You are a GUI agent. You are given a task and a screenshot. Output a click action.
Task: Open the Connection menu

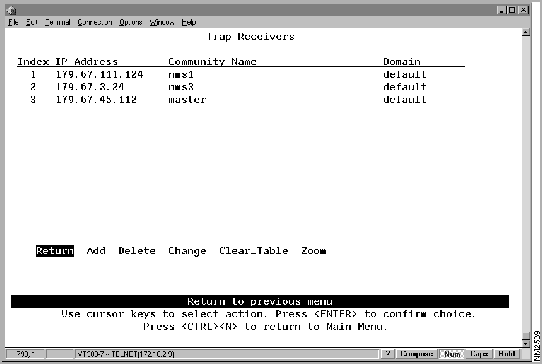click(x=95, y=22)
